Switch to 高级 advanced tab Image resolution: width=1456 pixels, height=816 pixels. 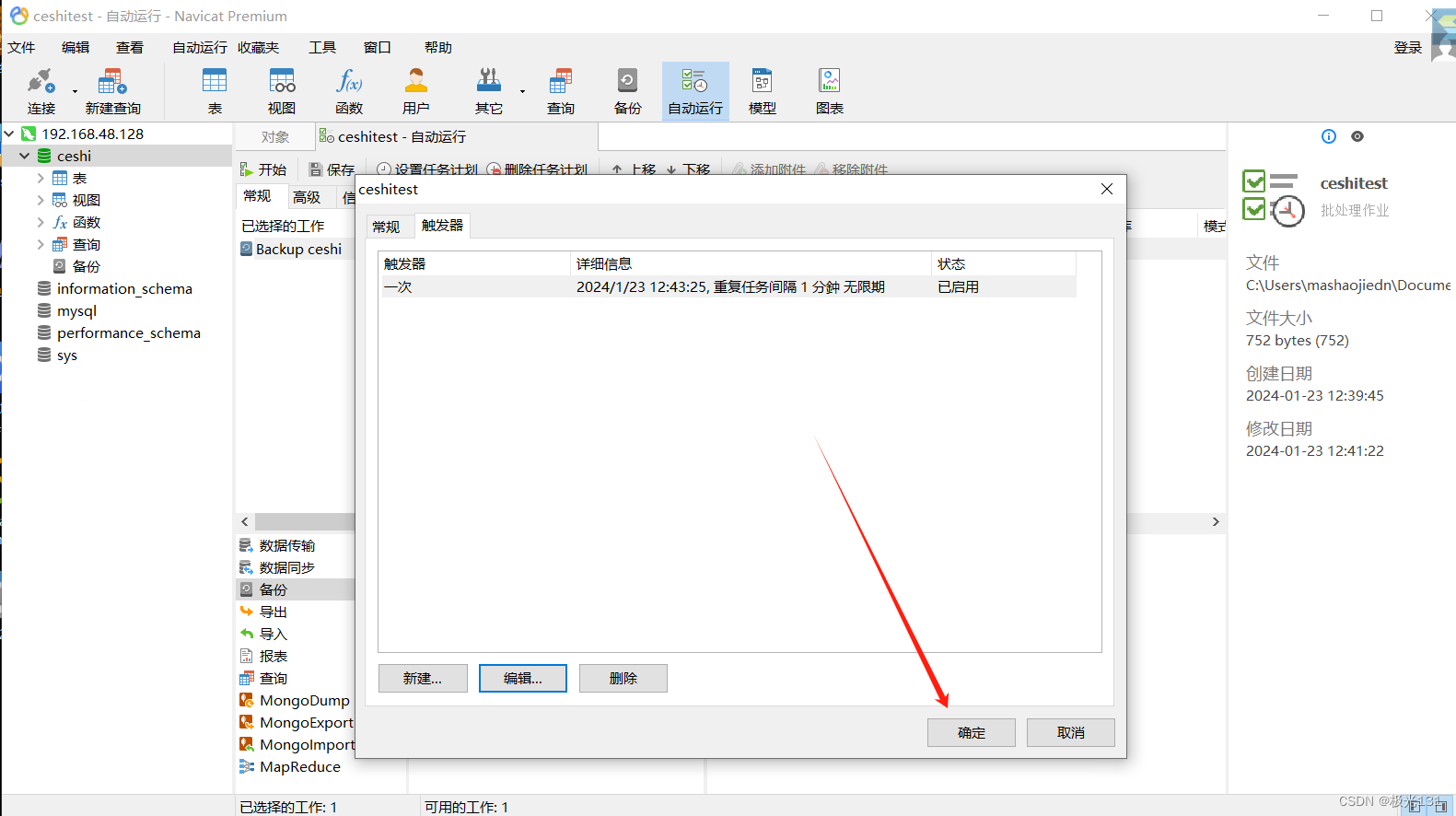click(307, 197)
